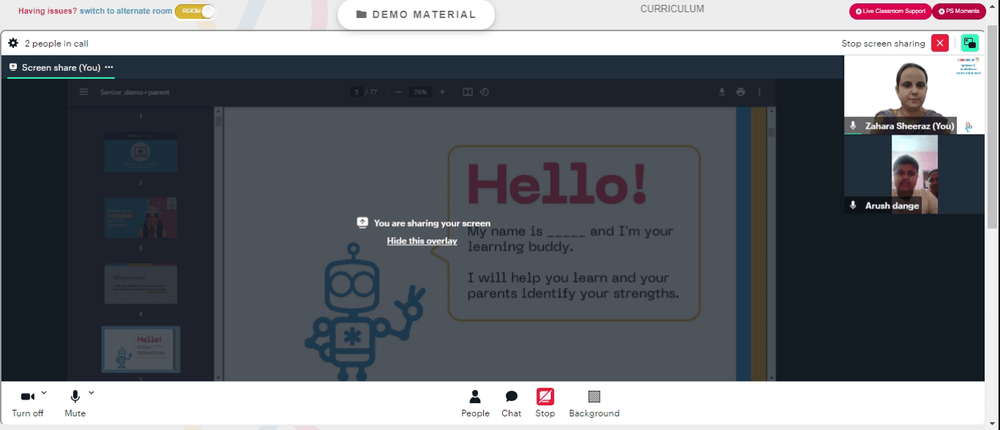Click the 26% zoom level field
Screen dimensions: 1000x430
[420, 92]
